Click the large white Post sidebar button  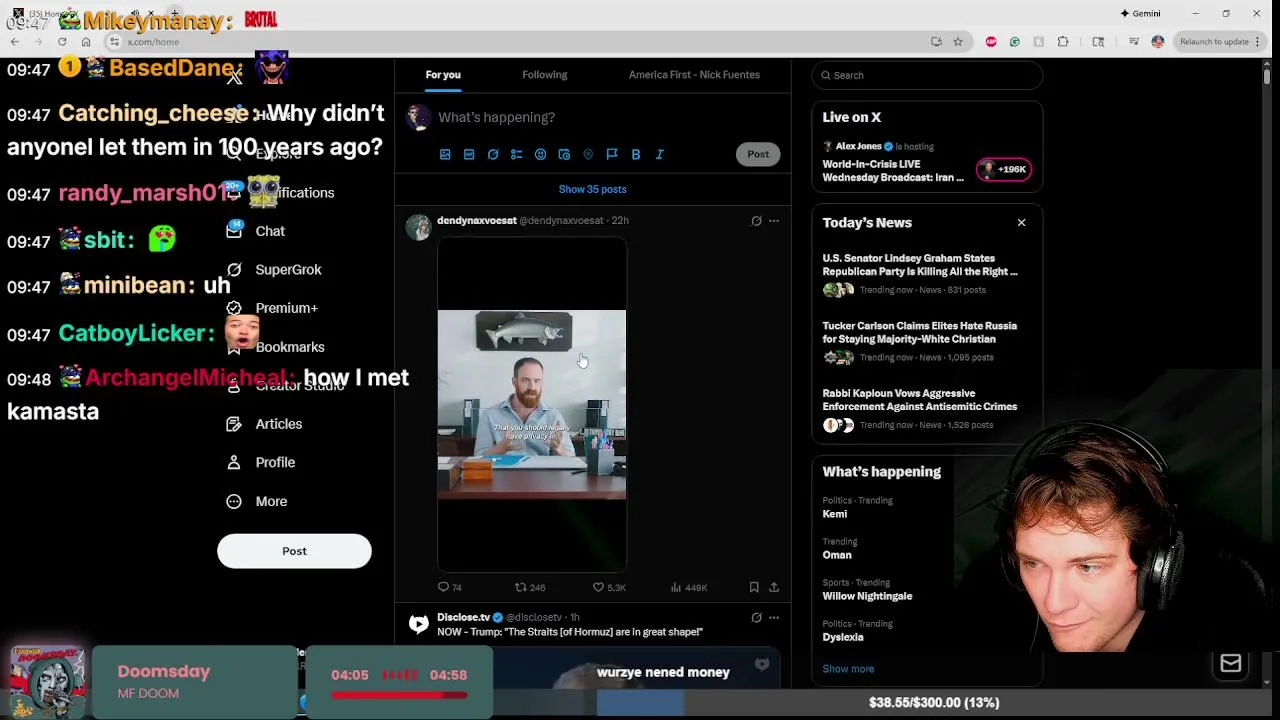294,551
